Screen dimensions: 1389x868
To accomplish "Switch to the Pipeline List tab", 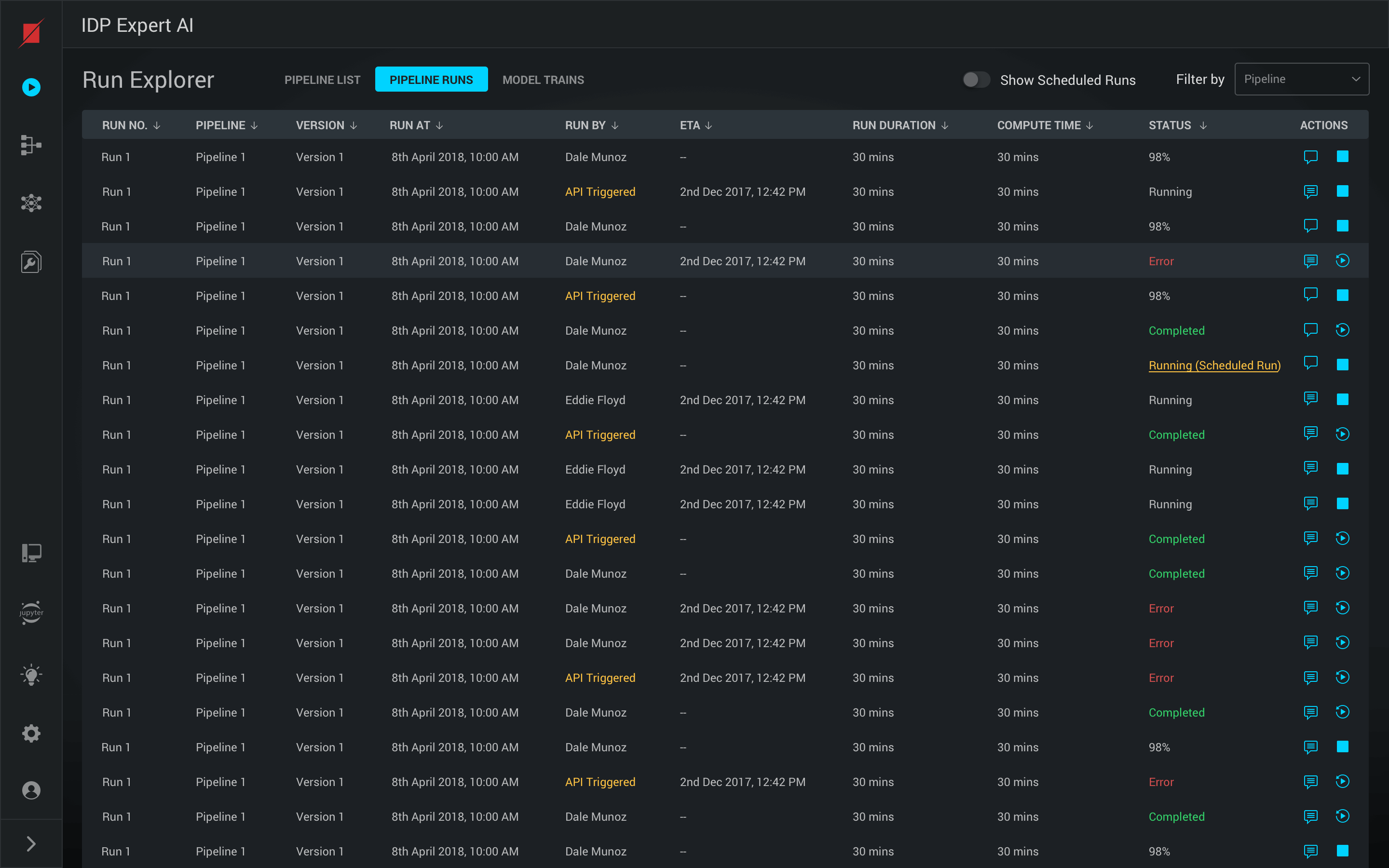I will [322, 80].
